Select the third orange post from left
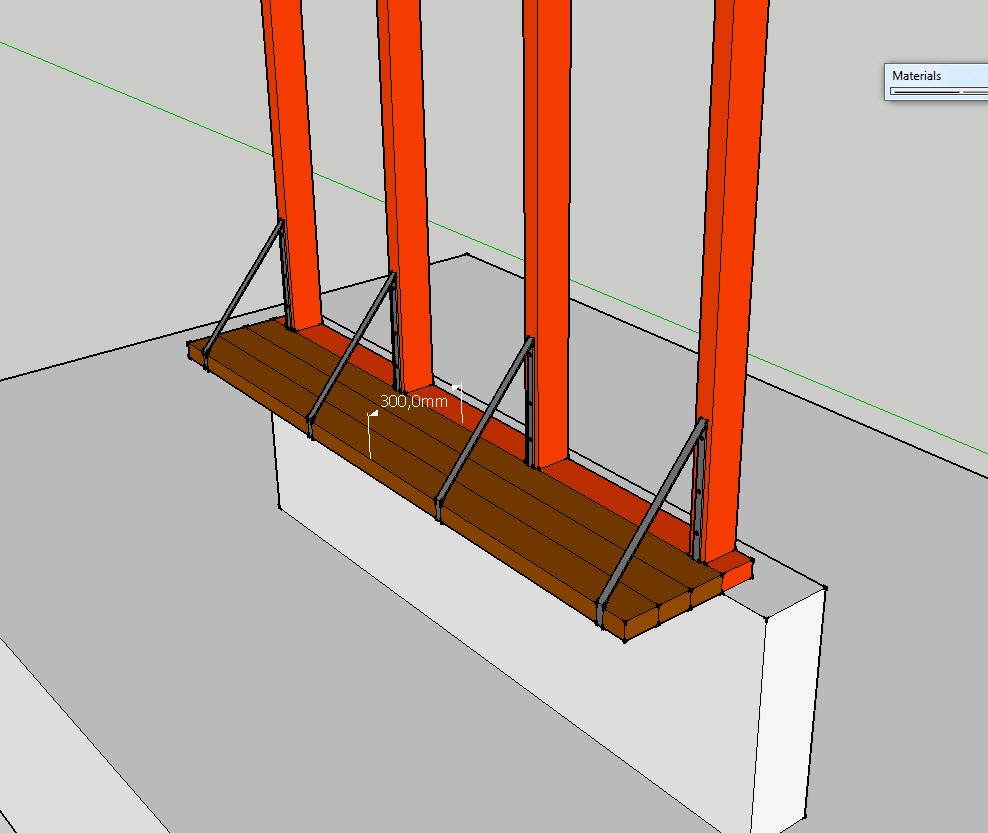 [546, 200]
